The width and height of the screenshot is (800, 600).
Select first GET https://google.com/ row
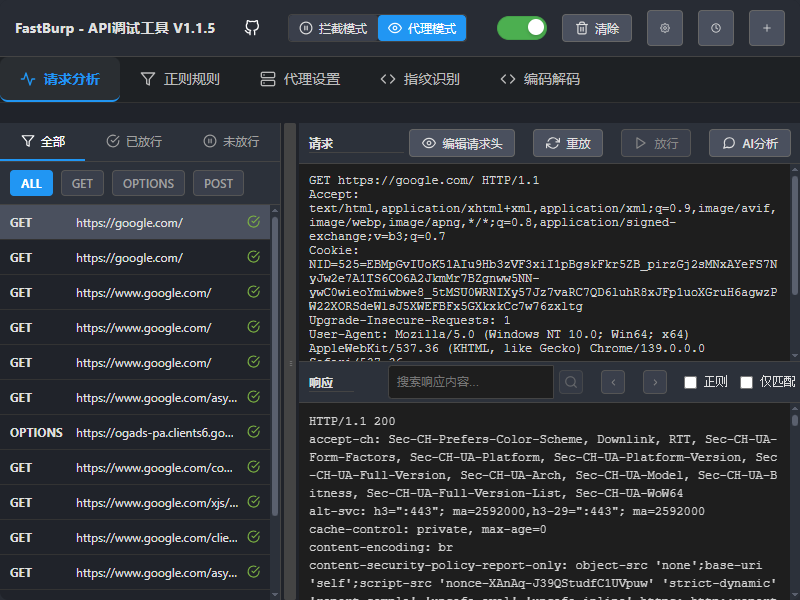tap(135, 222)
